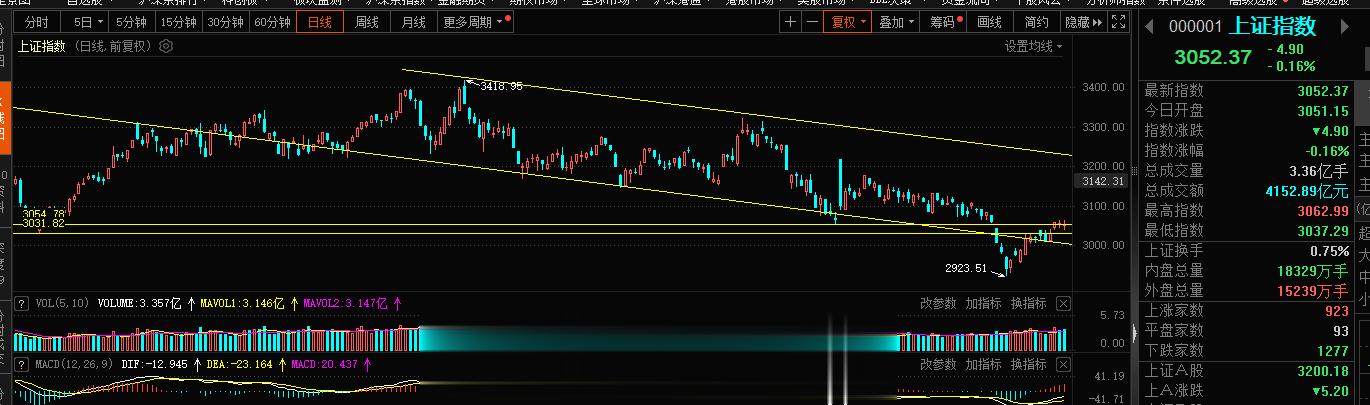Screen dimensions: 1370x405
Task: Click 换指标 in VOL panel
Action: coord(1028,303)
